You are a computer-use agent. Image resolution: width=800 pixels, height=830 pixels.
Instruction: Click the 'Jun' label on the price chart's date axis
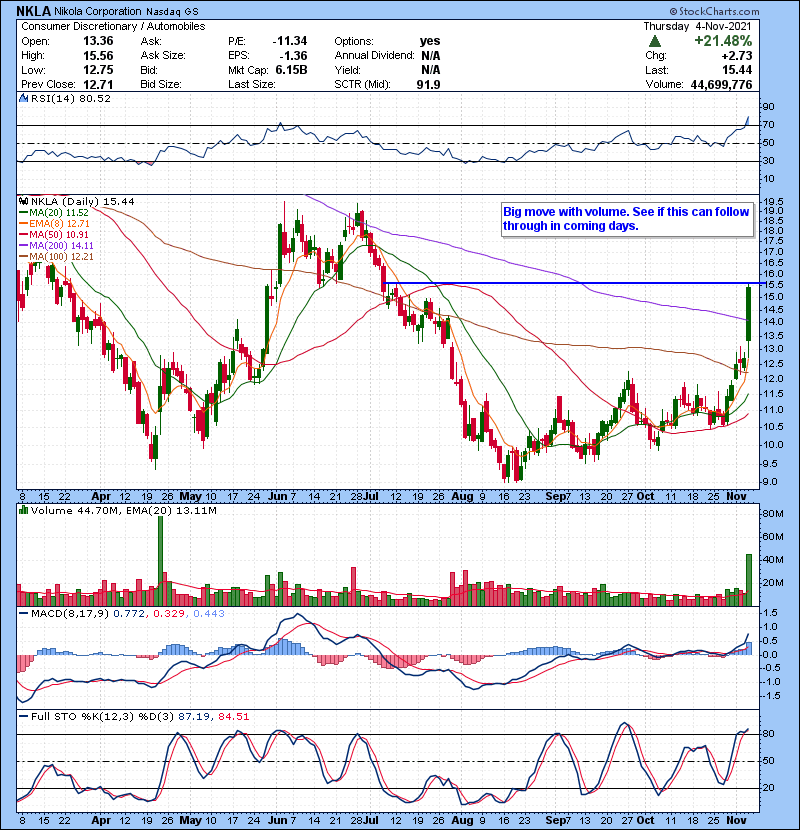click(278, 497)
